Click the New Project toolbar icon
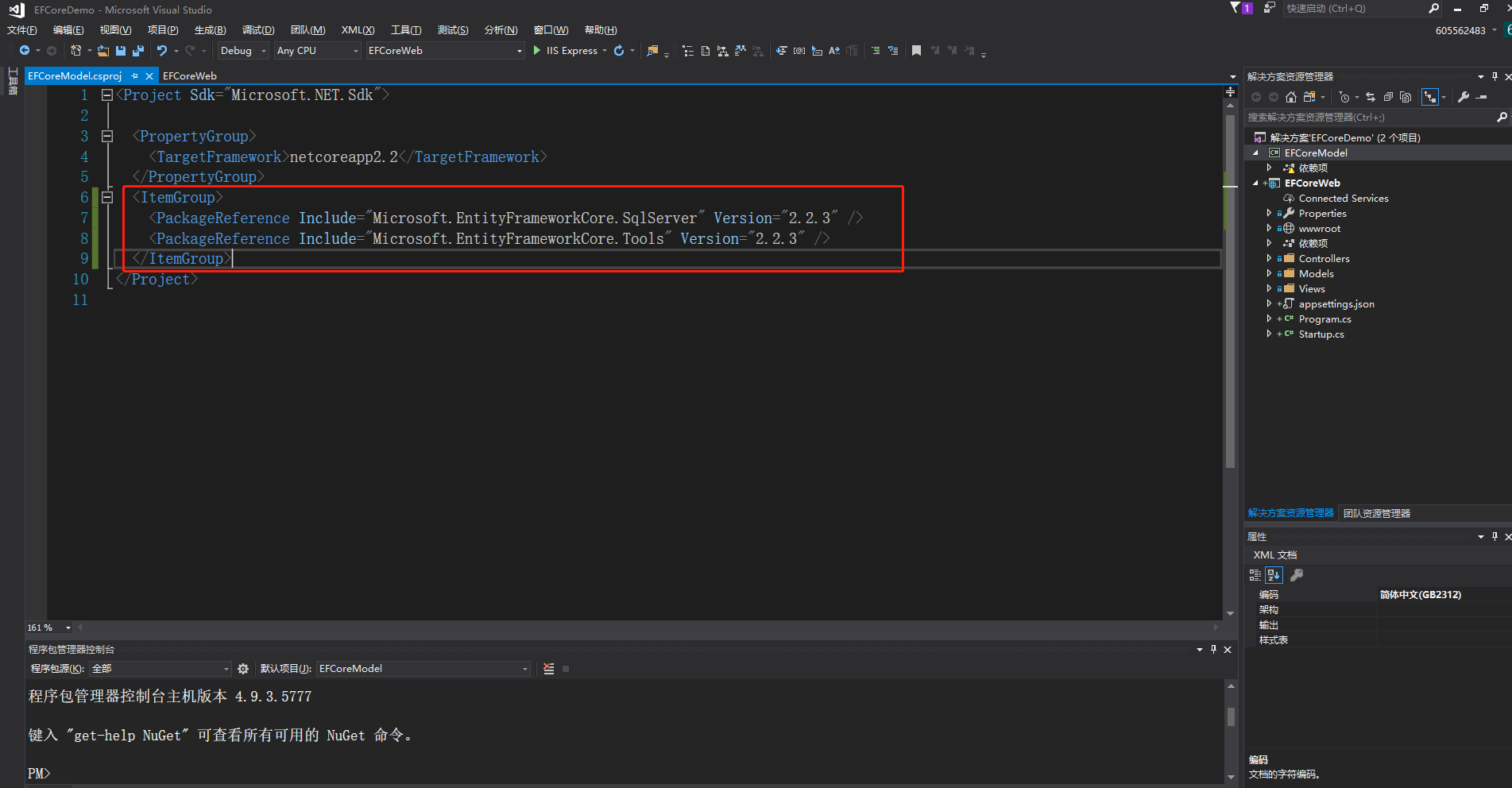 pyautogui.click(x=75, y=51)
